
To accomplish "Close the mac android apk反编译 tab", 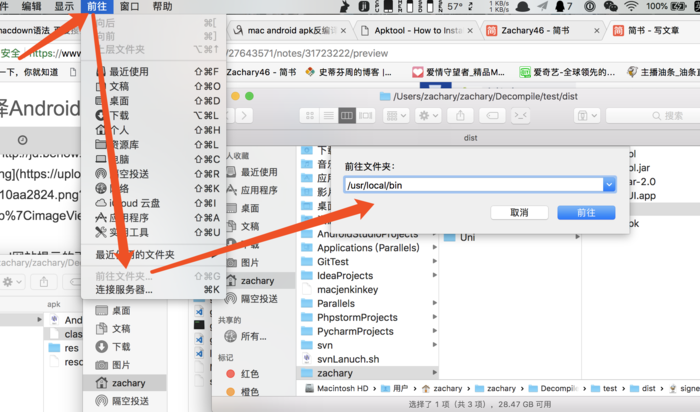I will (x=343, y=31).
